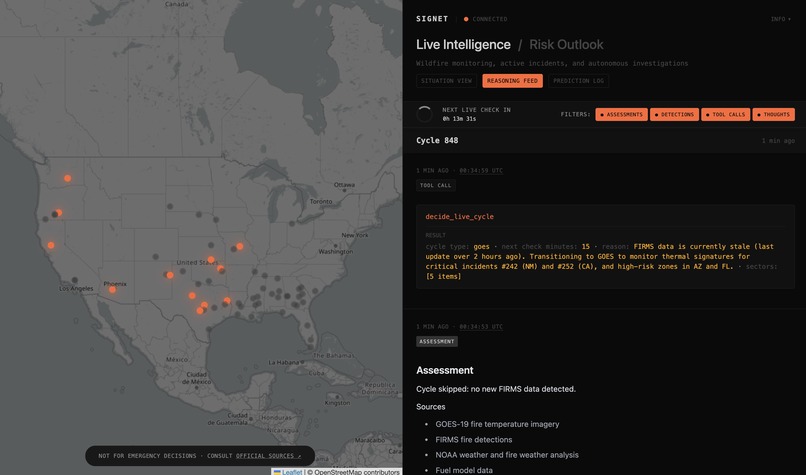
Task: Open OpenStreetMap contributors link
Action: (x=356, y=471)
